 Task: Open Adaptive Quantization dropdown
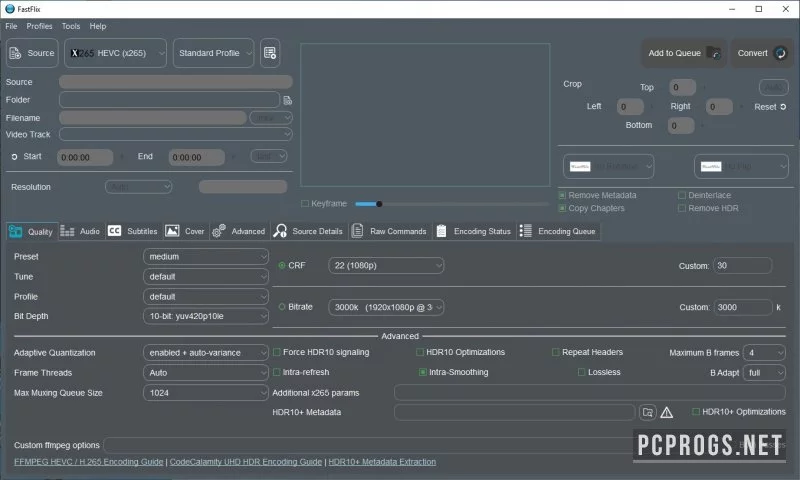[x=206, y=352]
